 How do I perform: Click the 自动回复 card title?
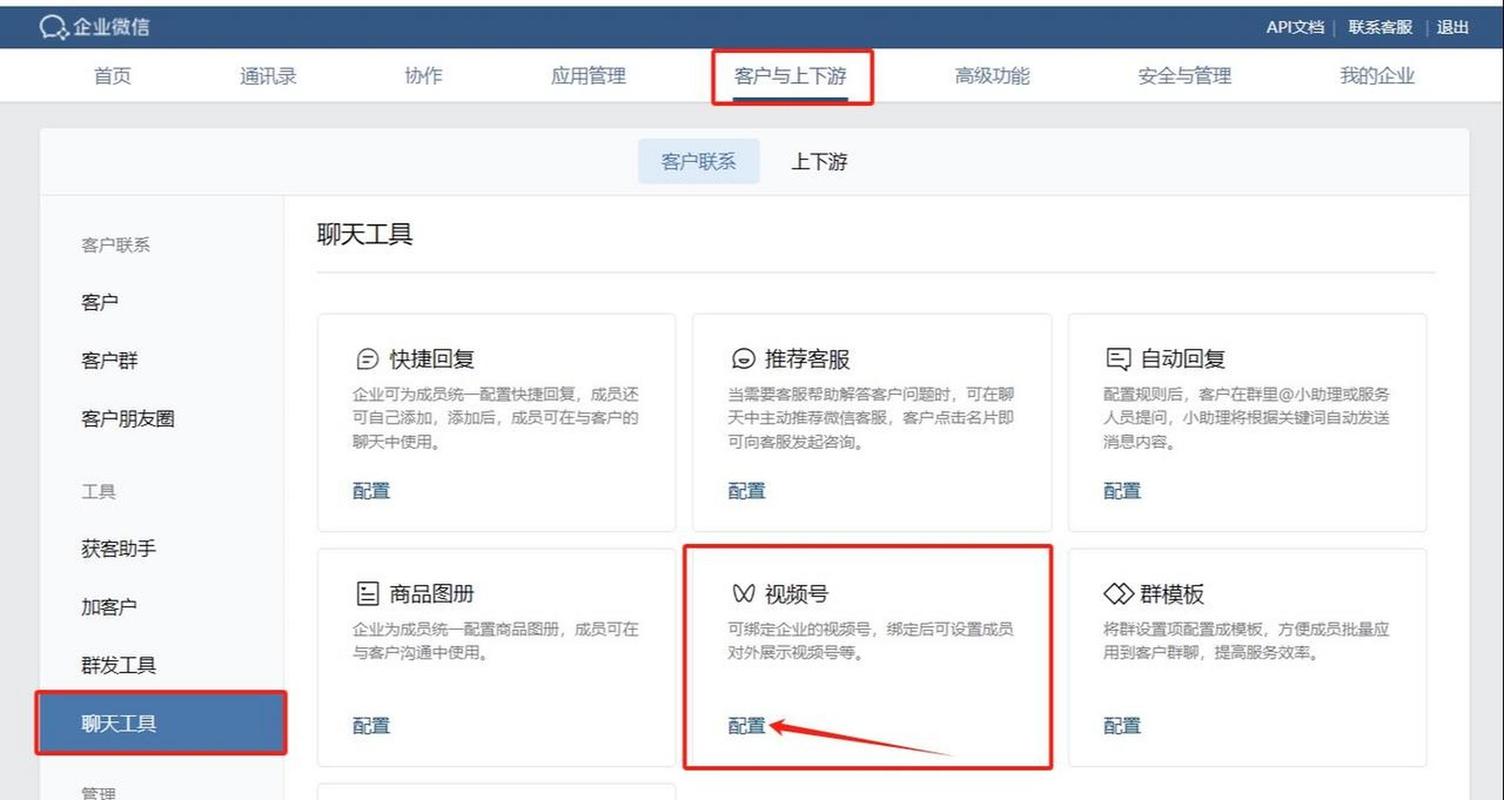coord(1183,358)
